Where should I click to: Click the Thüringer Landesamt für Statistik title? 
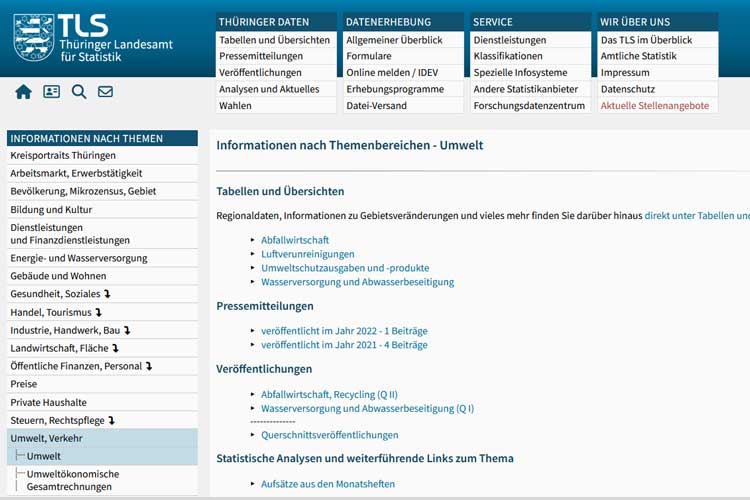tap(116, 51)
